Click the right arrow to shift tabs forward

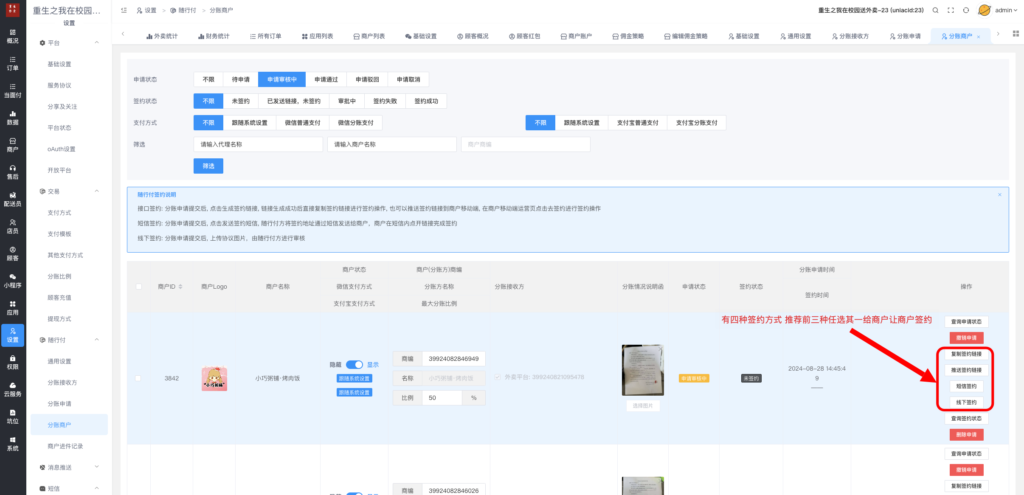pos(998,34)
